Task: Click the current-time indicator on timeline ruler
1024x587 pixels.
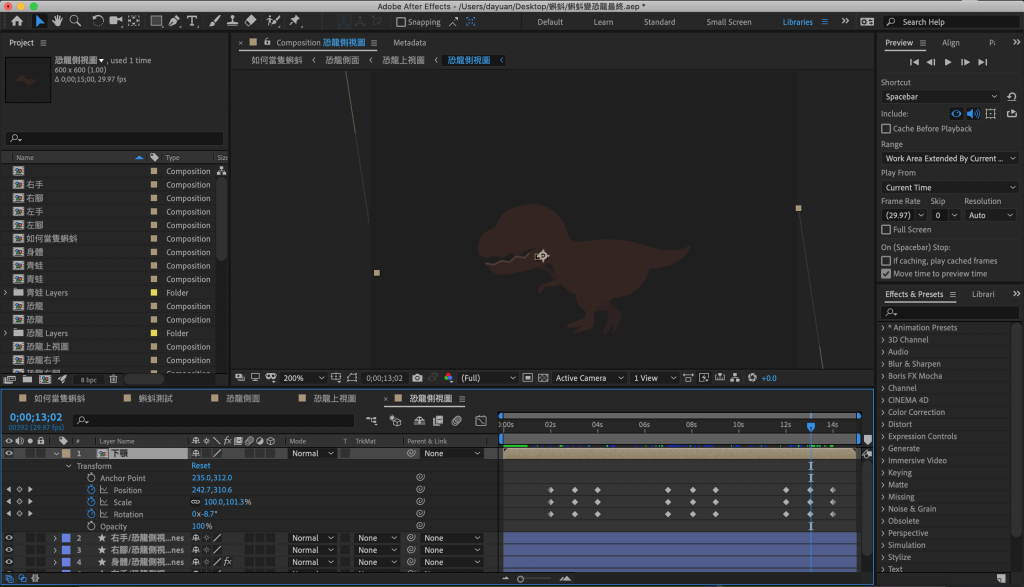Action: click(x=811, y=426)
